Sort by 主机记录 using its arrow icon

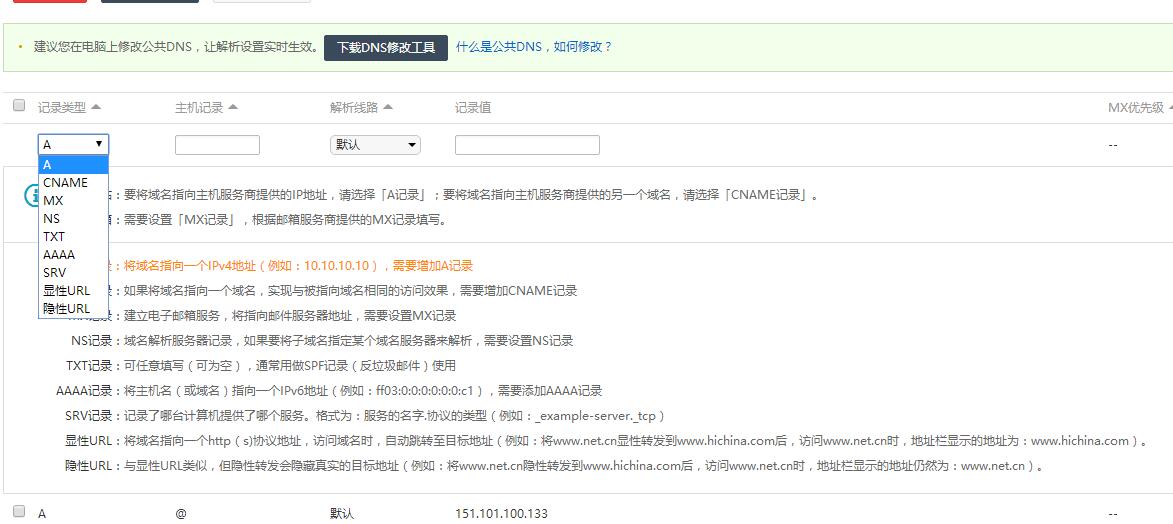pyautogui.click(x=233, y=107)
